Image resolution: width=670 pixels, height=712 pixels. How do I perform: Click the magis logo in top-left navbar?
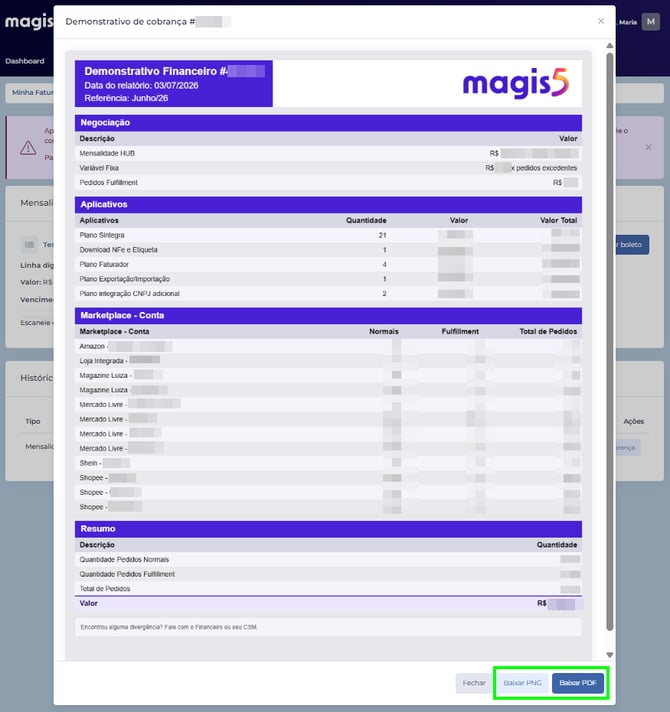29,22
